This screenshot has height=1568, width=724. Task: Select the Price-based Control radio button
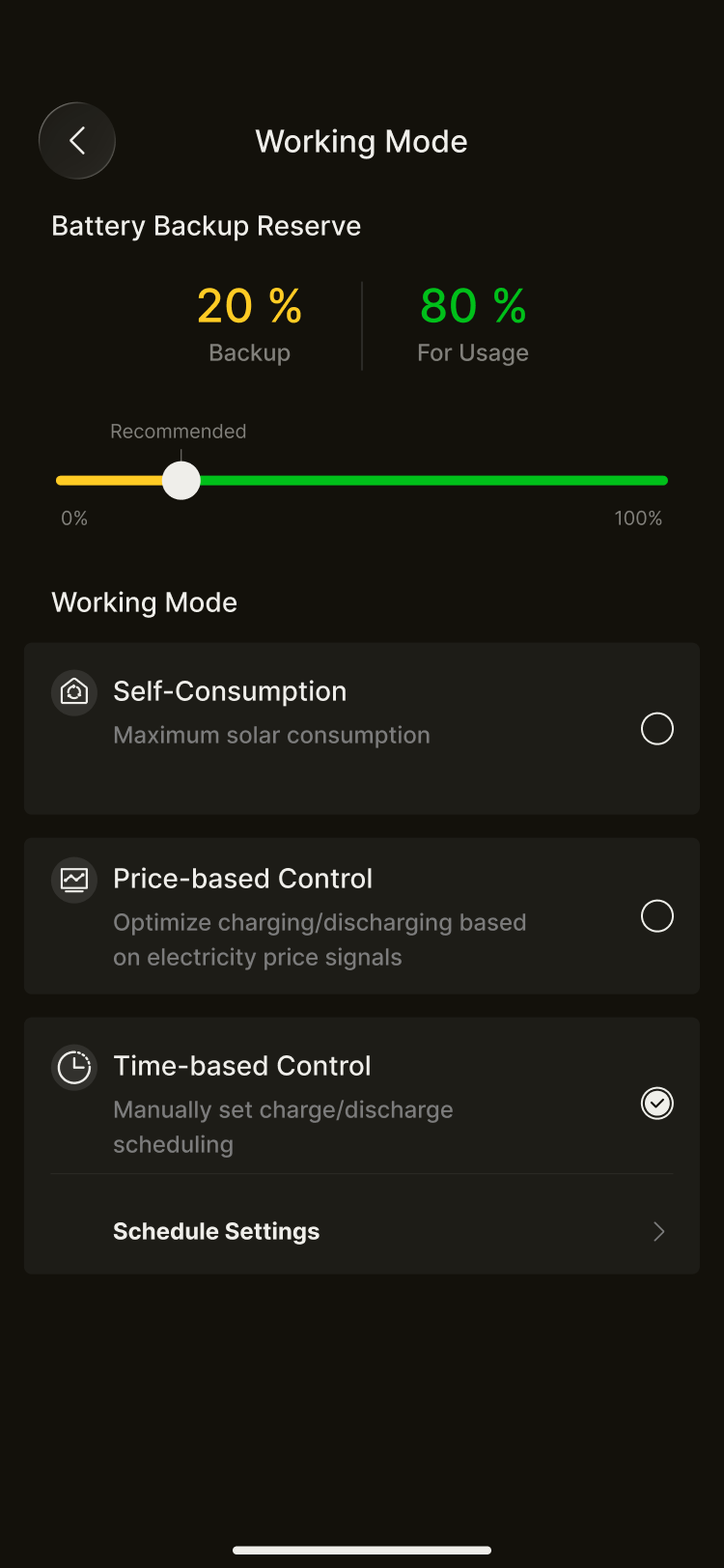point(657,916)
